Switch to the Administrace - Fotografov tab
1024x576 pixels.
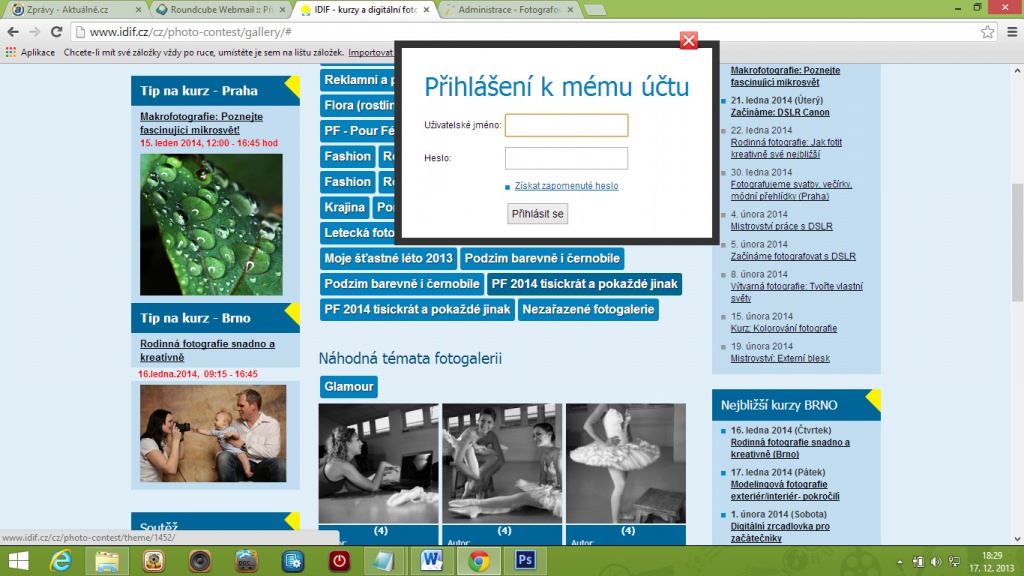point(509,10)
